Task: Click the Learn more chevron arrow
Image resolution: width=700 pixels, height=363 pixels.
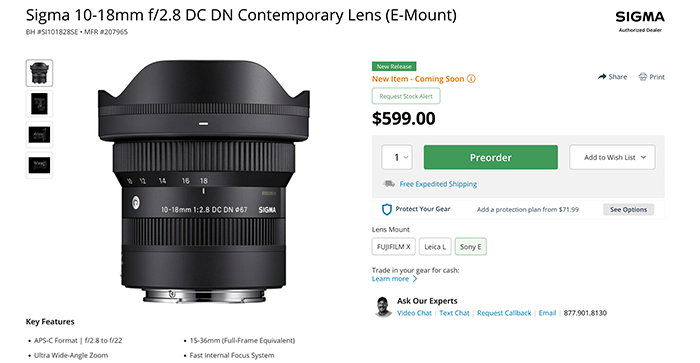Action: point(415,279)
